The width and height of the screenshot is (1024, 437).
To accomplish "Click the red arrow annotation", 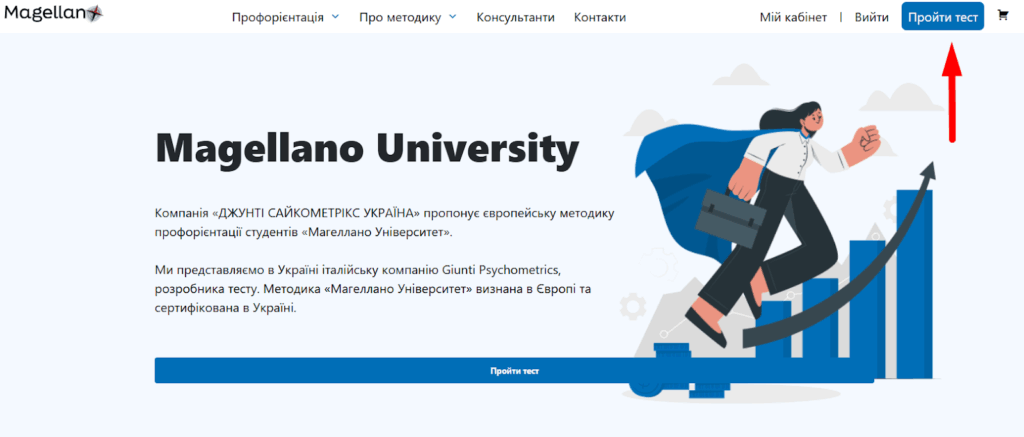I will pyautogui.click(x=952, y=91).
